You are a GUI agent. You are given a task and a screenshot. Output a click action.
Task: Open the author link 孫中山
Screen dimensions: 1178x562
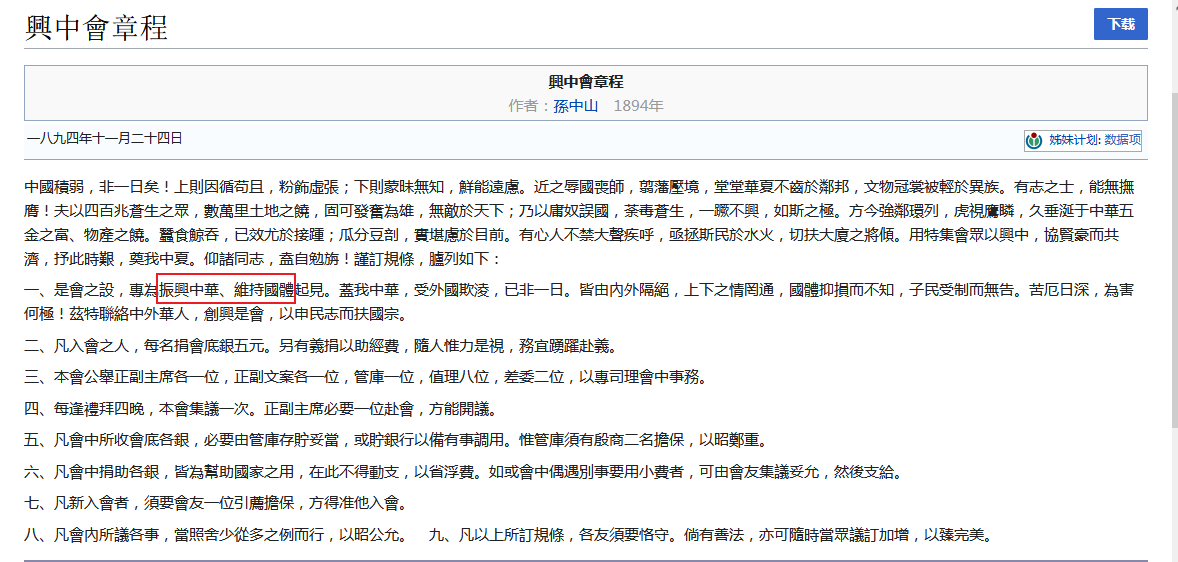575,105
